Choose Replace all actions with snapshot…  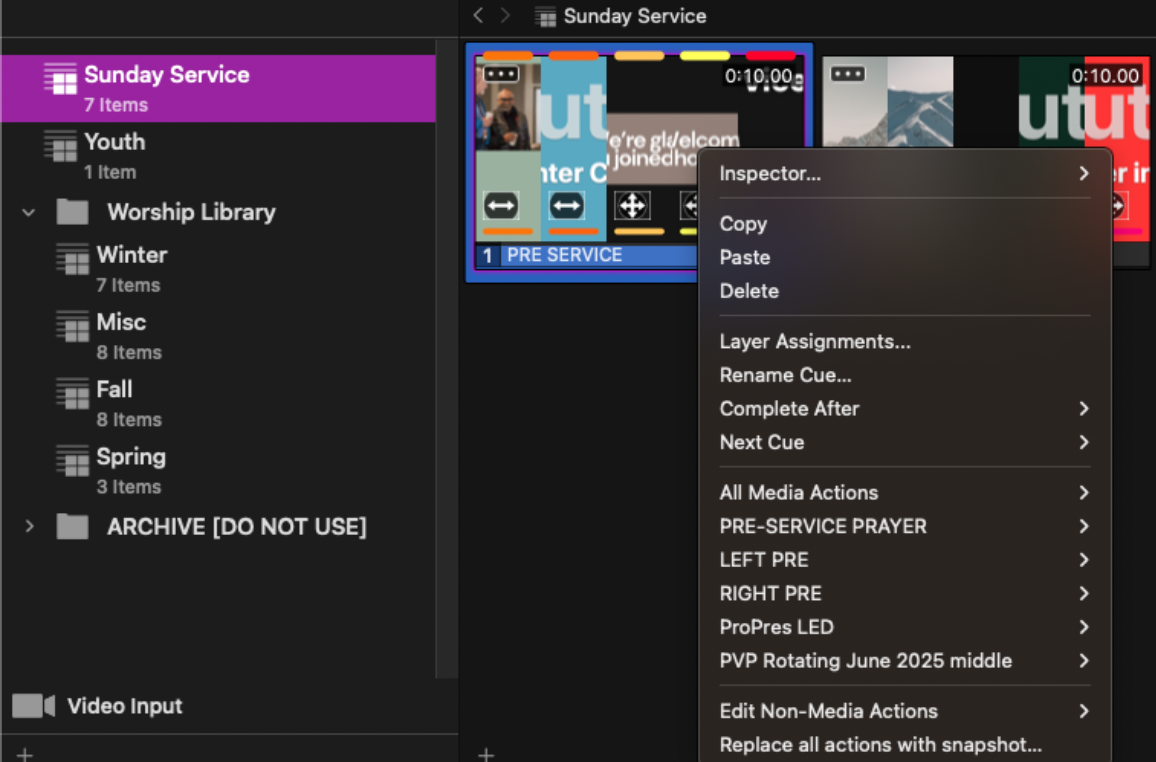[x=880, y=745]
